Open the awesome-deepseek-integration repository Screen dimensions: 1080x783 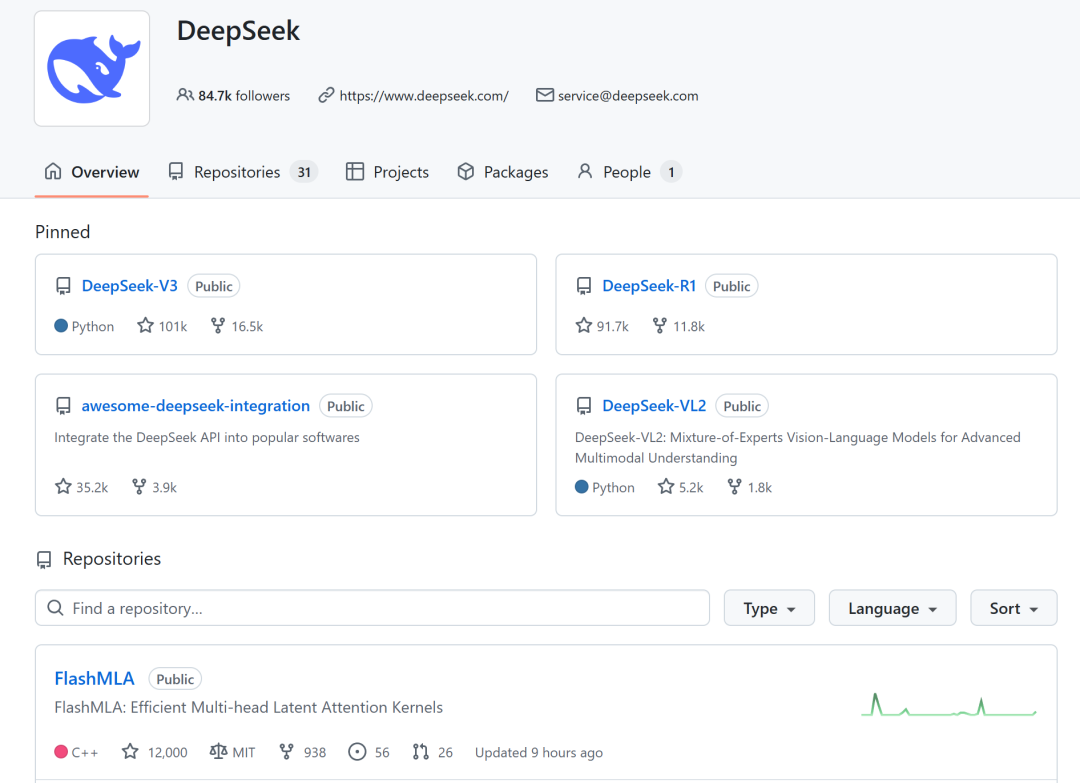click(x=196, y=406)
